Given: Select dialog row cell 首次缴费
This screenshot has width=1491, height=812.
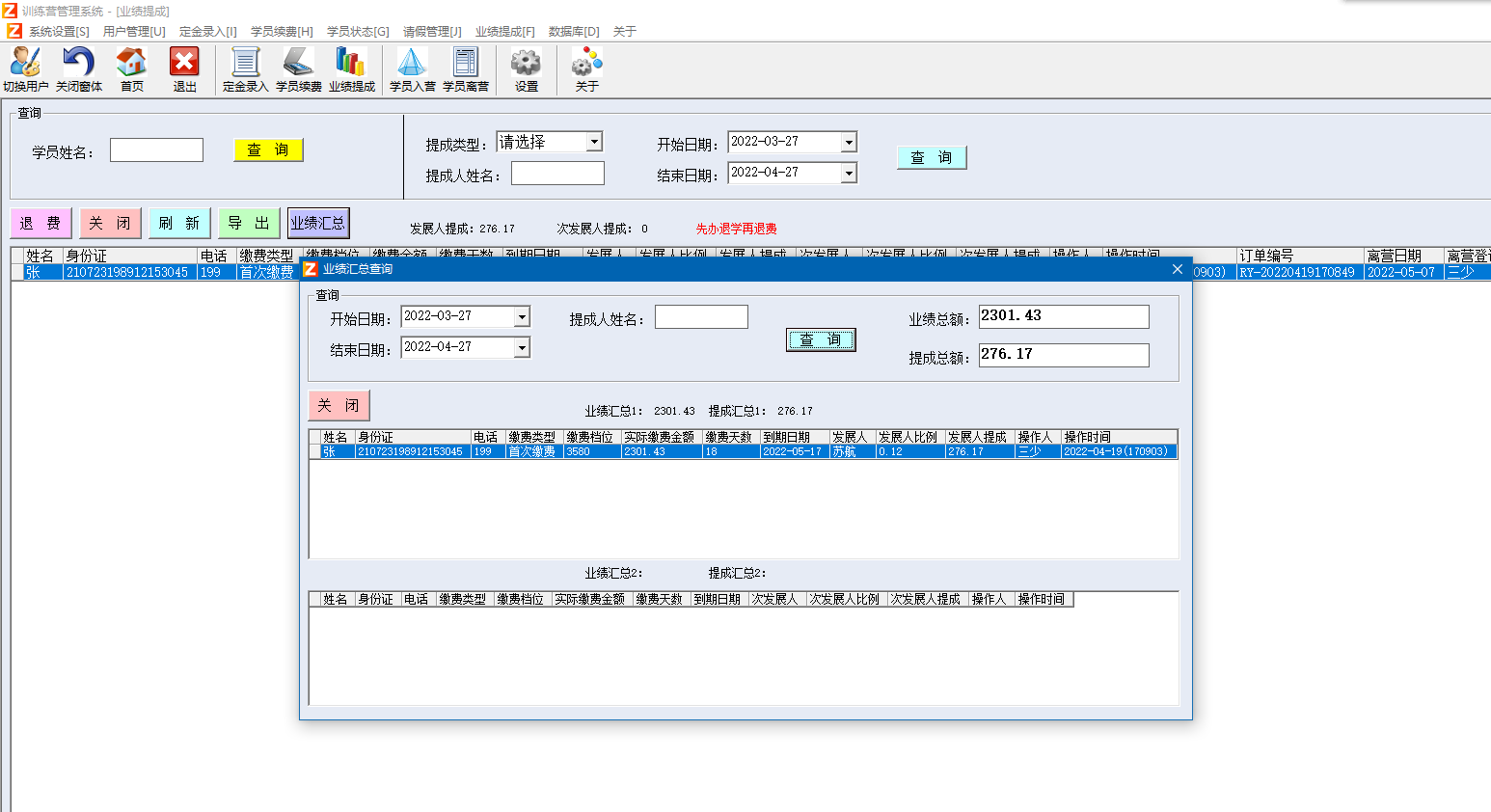Looking at the screenshot, I should coord(534,451).
